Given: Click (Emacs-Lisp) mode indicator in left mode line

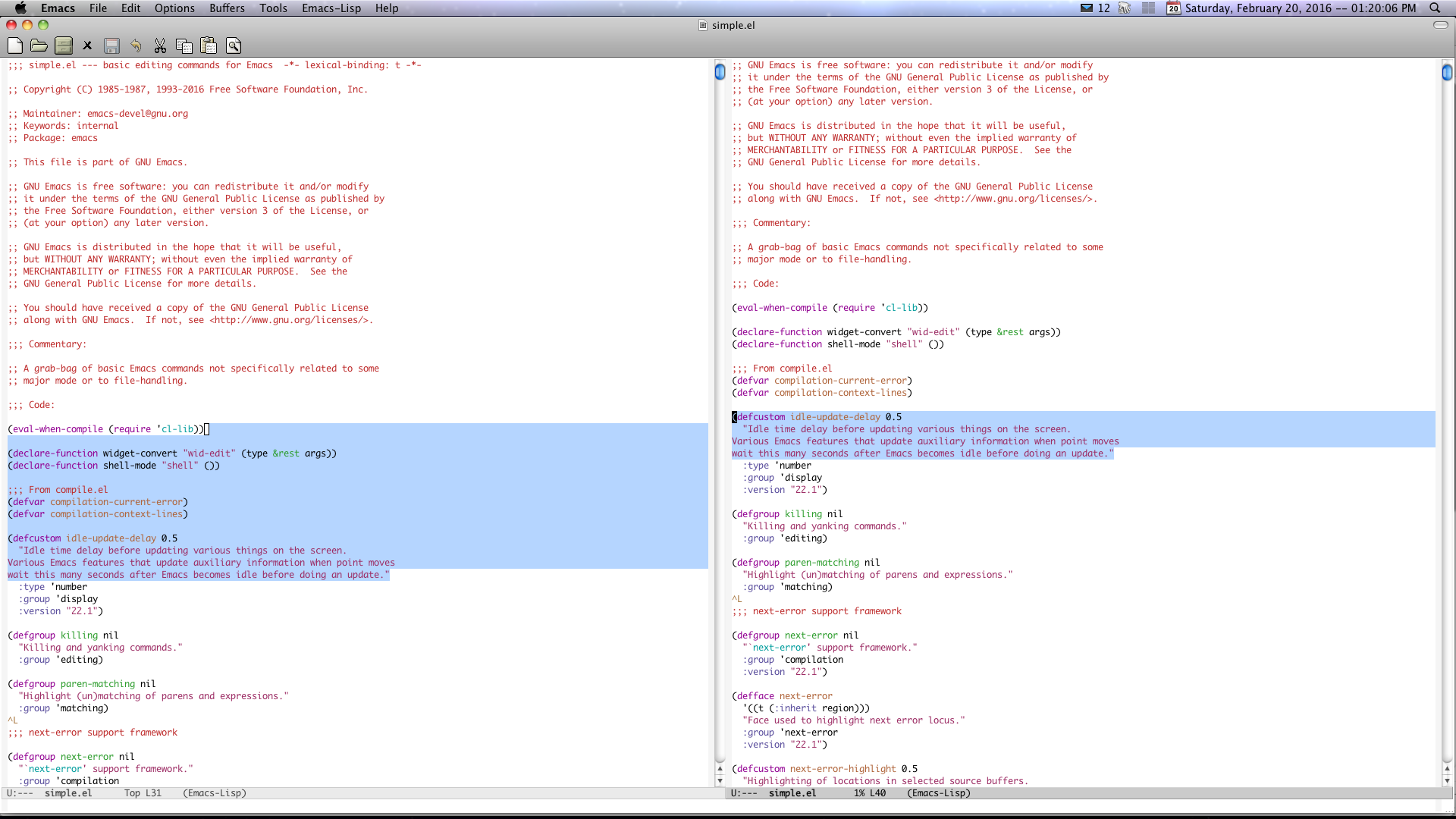Looking at the screenshot, I should pyautogui.click(x=215, y=793).
